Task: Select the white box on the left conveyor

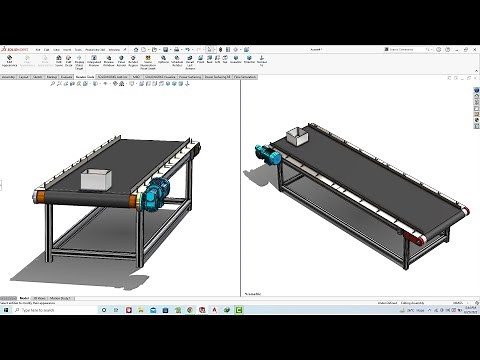Action: click(96, 180)
